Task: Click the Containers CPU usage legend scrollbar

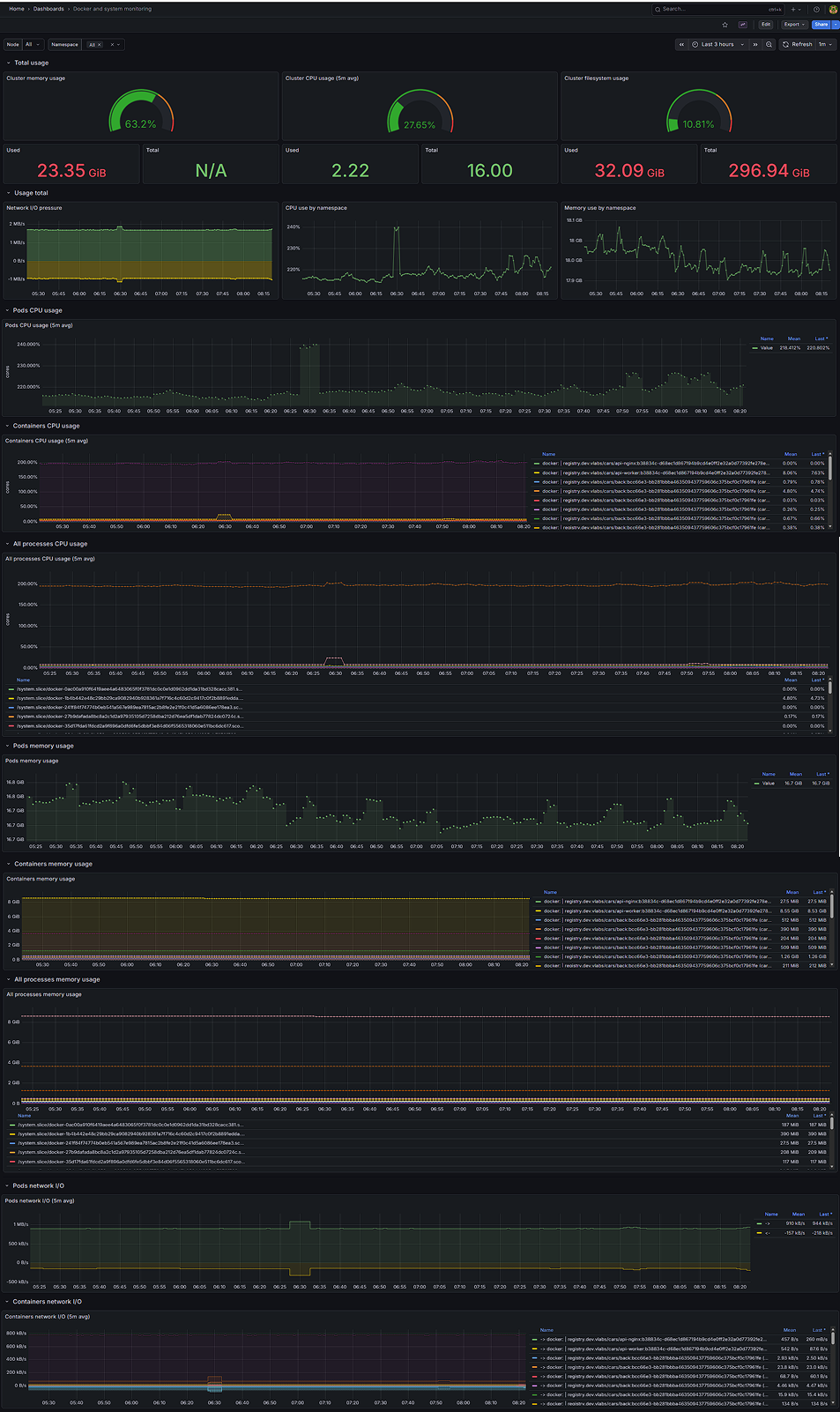Action: 830,469
